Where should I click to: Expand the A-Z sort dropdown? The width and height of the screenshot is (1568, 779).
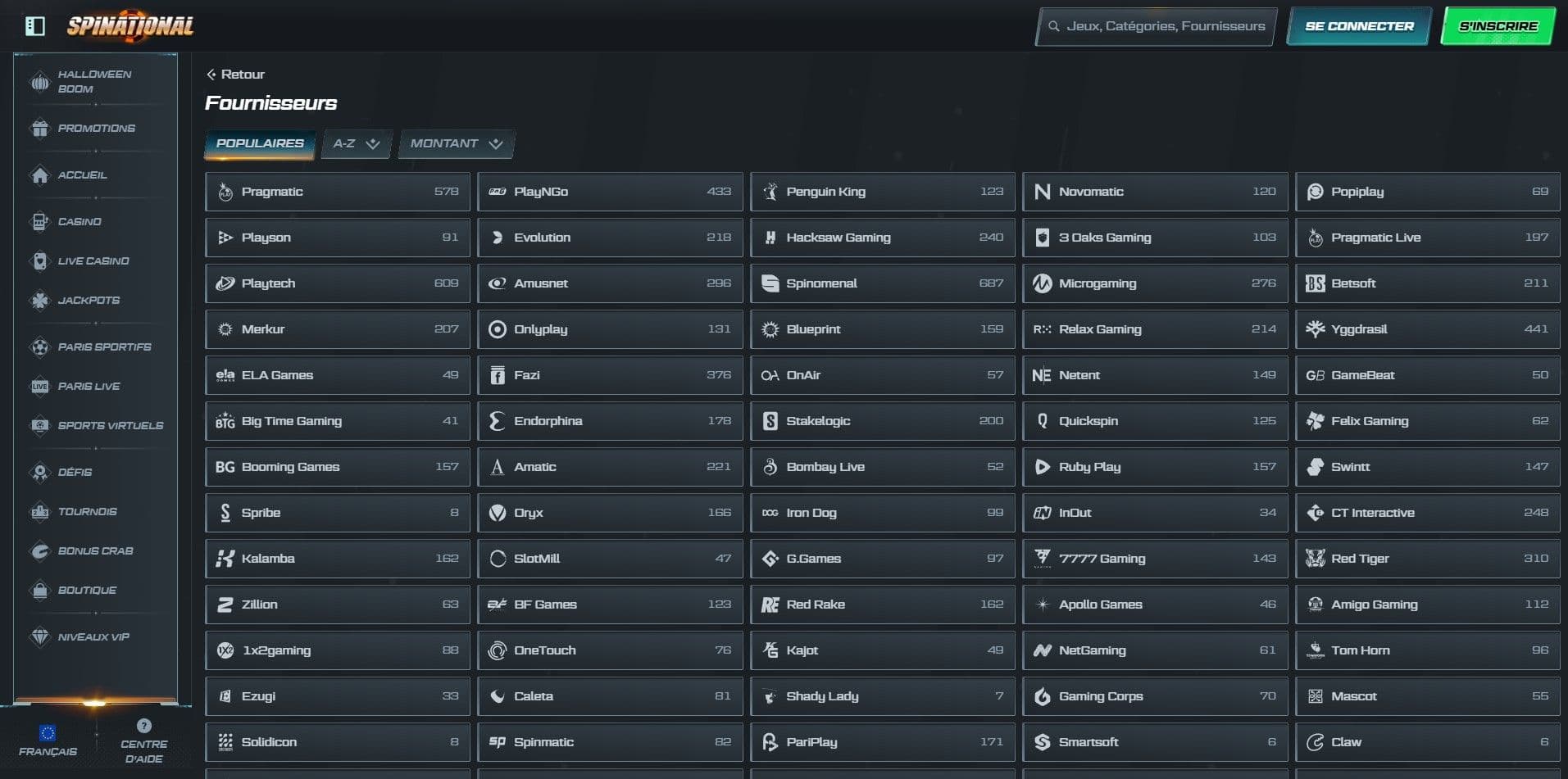pyautogui.click(x=357, y=144)
